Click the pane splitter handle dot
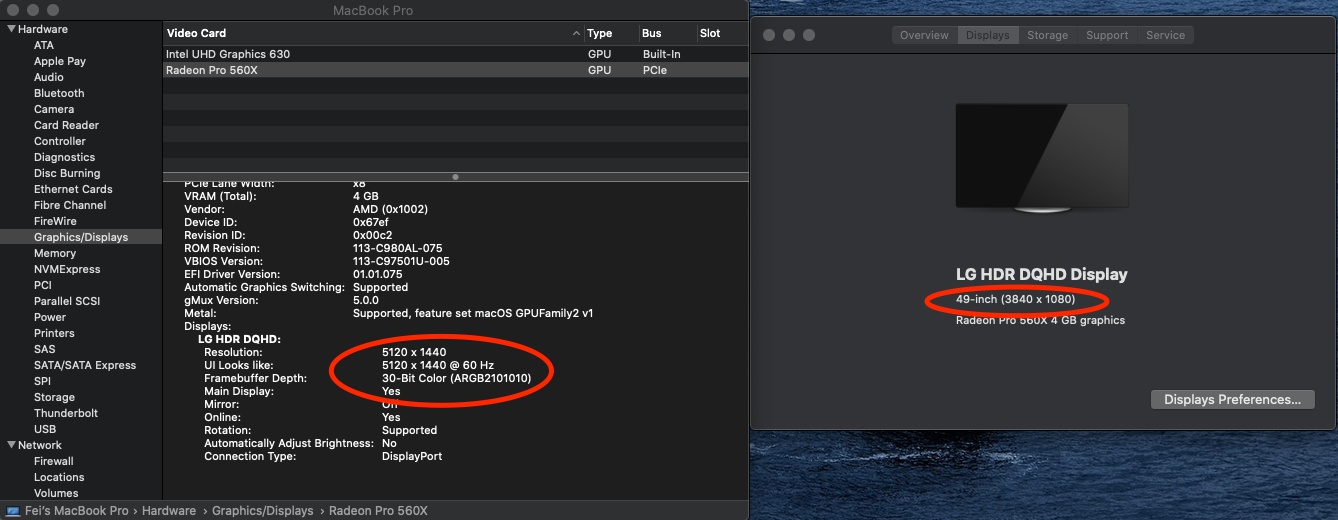The width and height of the screenshot is (1338, 520). point(455,177)
